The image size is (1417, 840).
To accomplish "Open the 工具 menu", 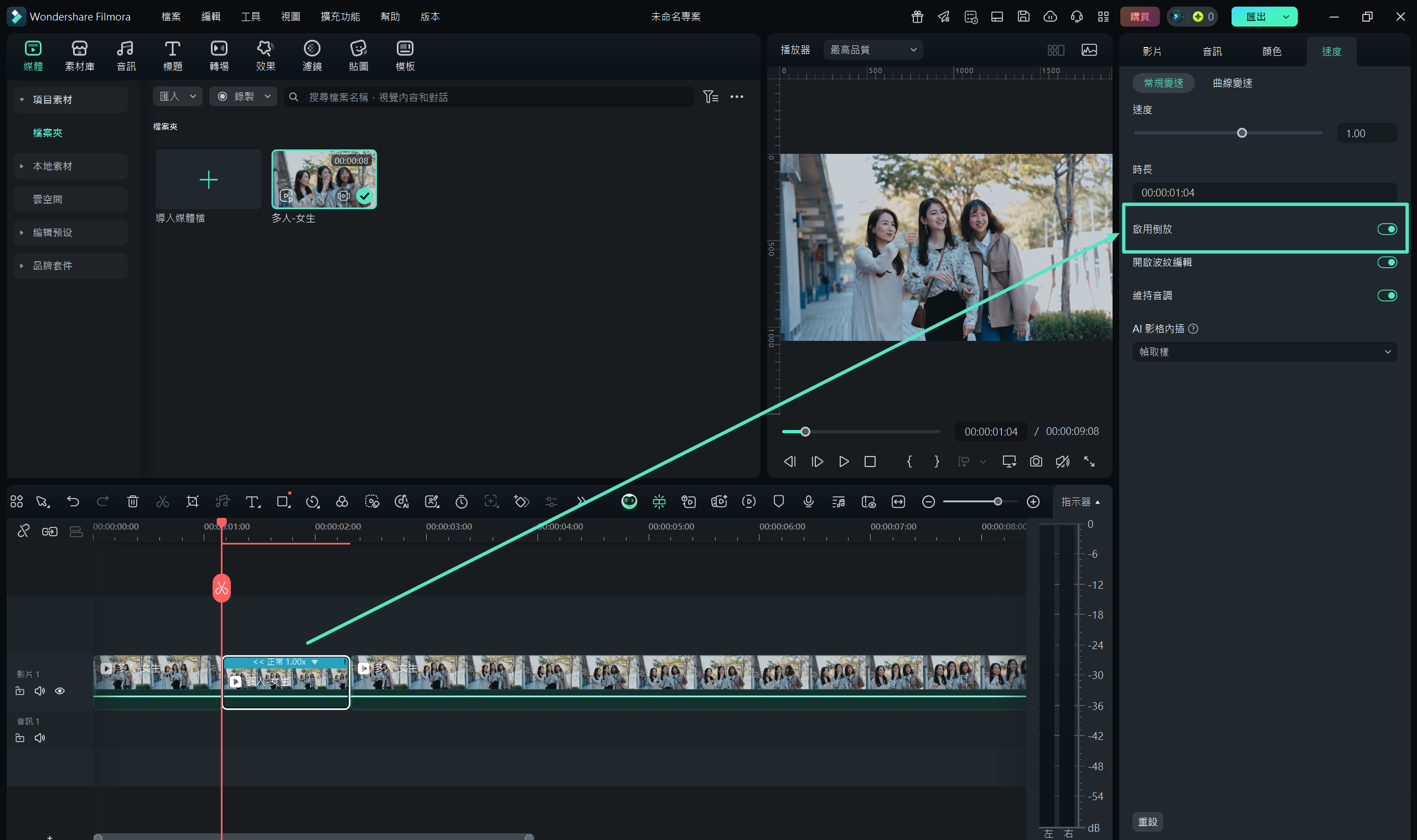I will [251, 17].
